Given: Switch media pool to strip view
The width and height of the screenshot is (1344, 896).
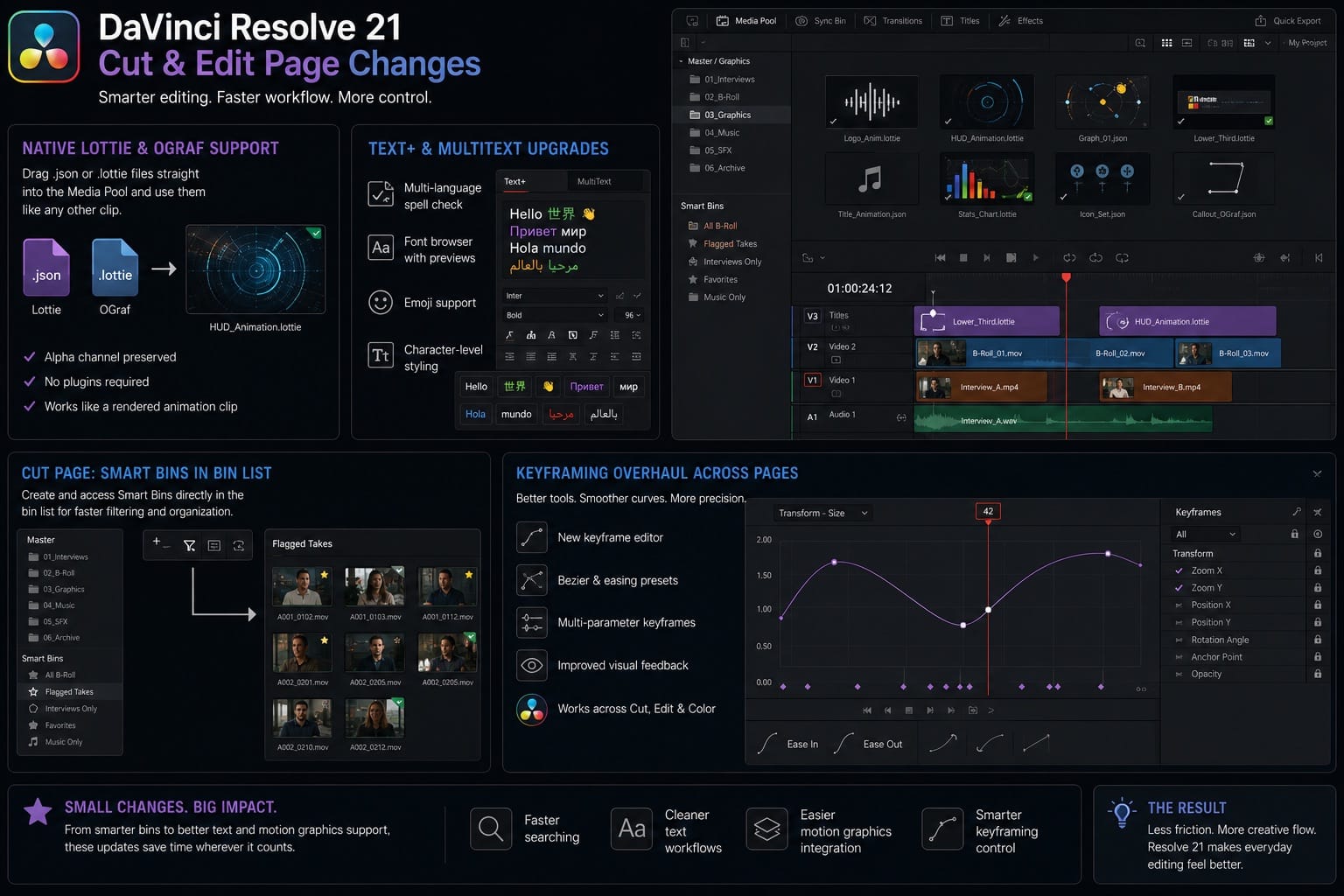Looking at the screenshot, I should click(x=1186, y=43).
